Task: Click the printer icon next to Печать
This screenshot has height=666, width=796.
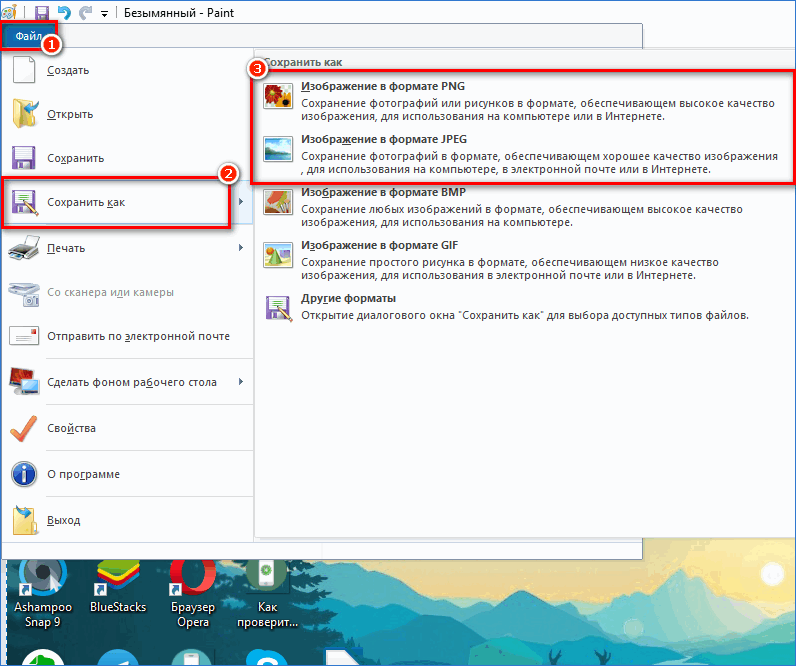Action: pos(24,248)
